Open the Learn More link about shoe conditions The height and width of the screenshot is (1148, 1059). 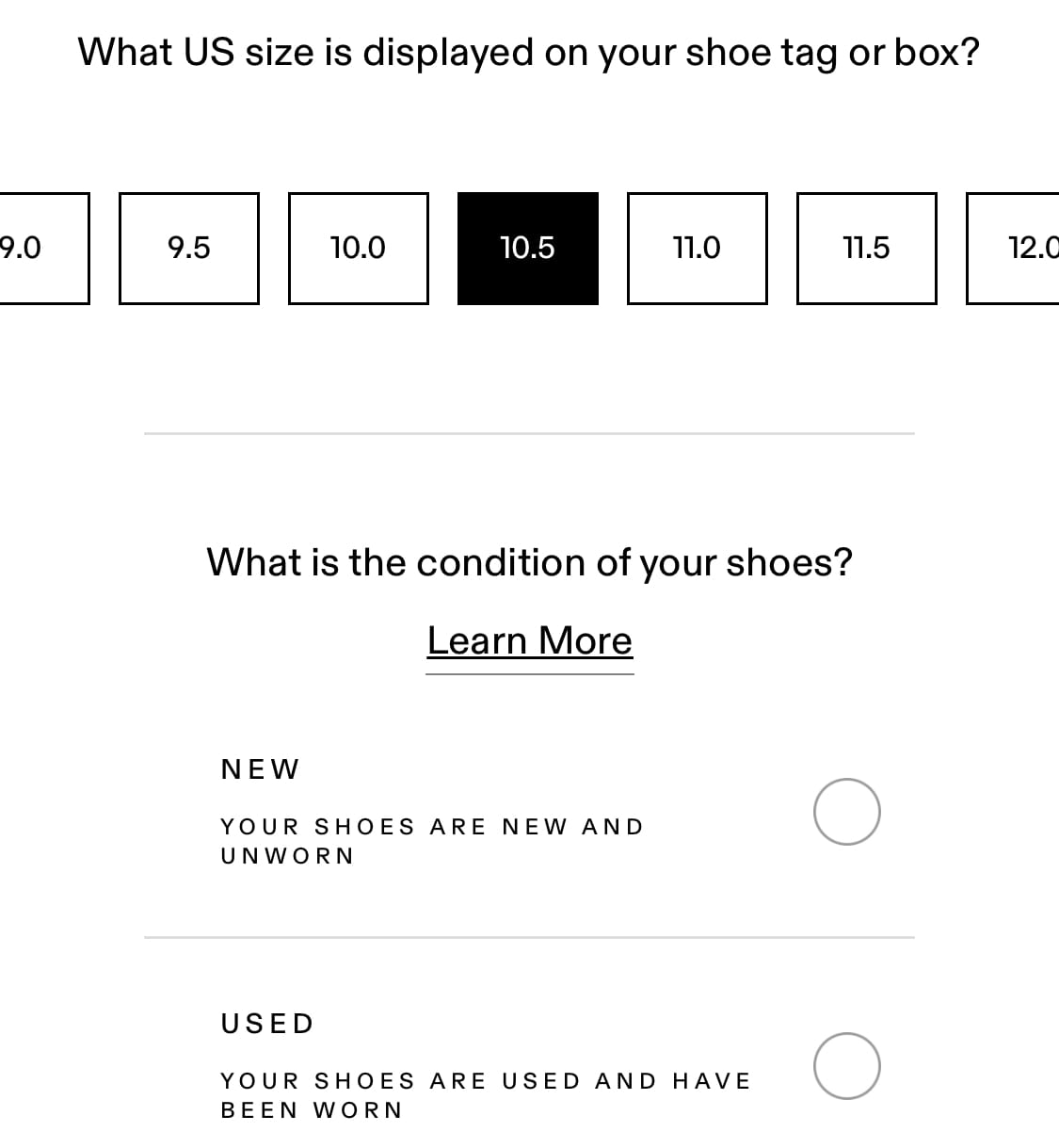(x=530, y=640)
